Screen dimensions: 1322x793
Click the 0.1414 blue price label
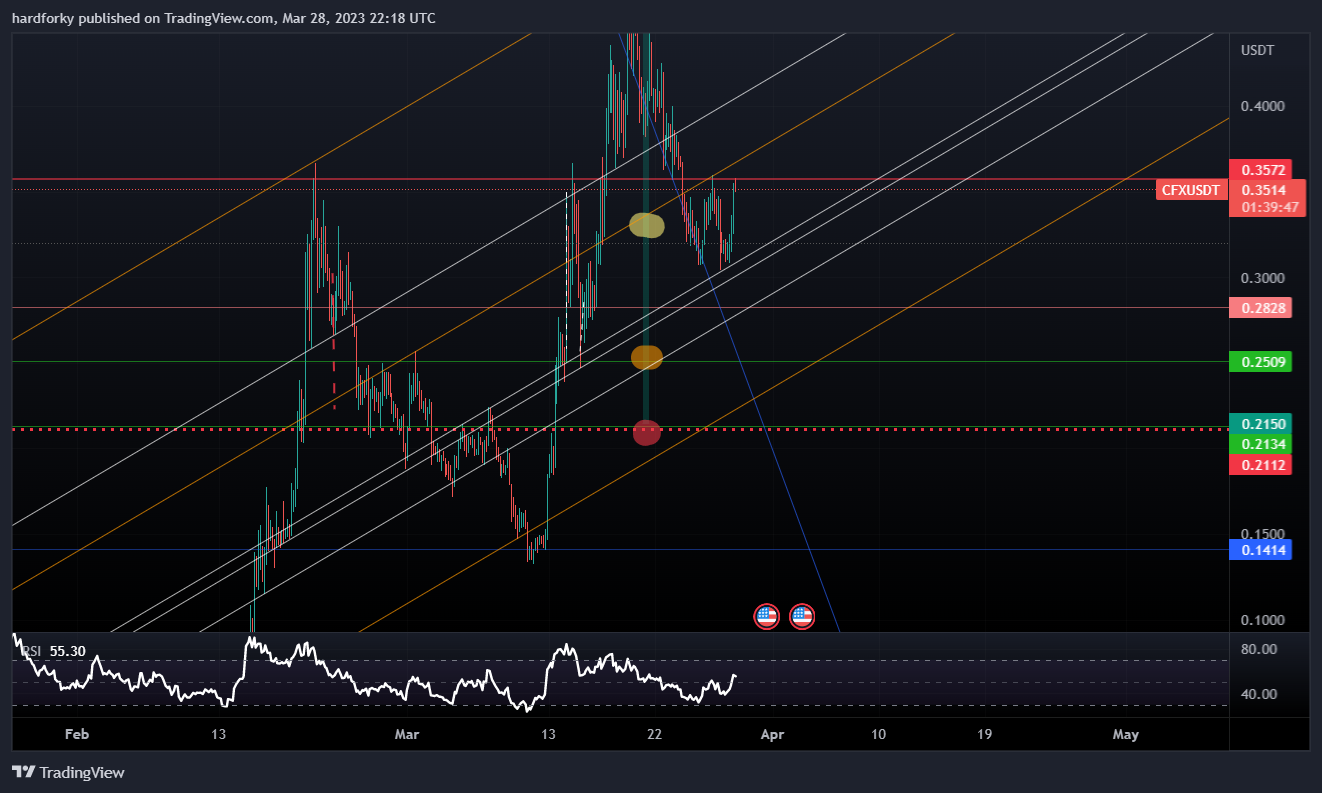tap(1260, 549)
